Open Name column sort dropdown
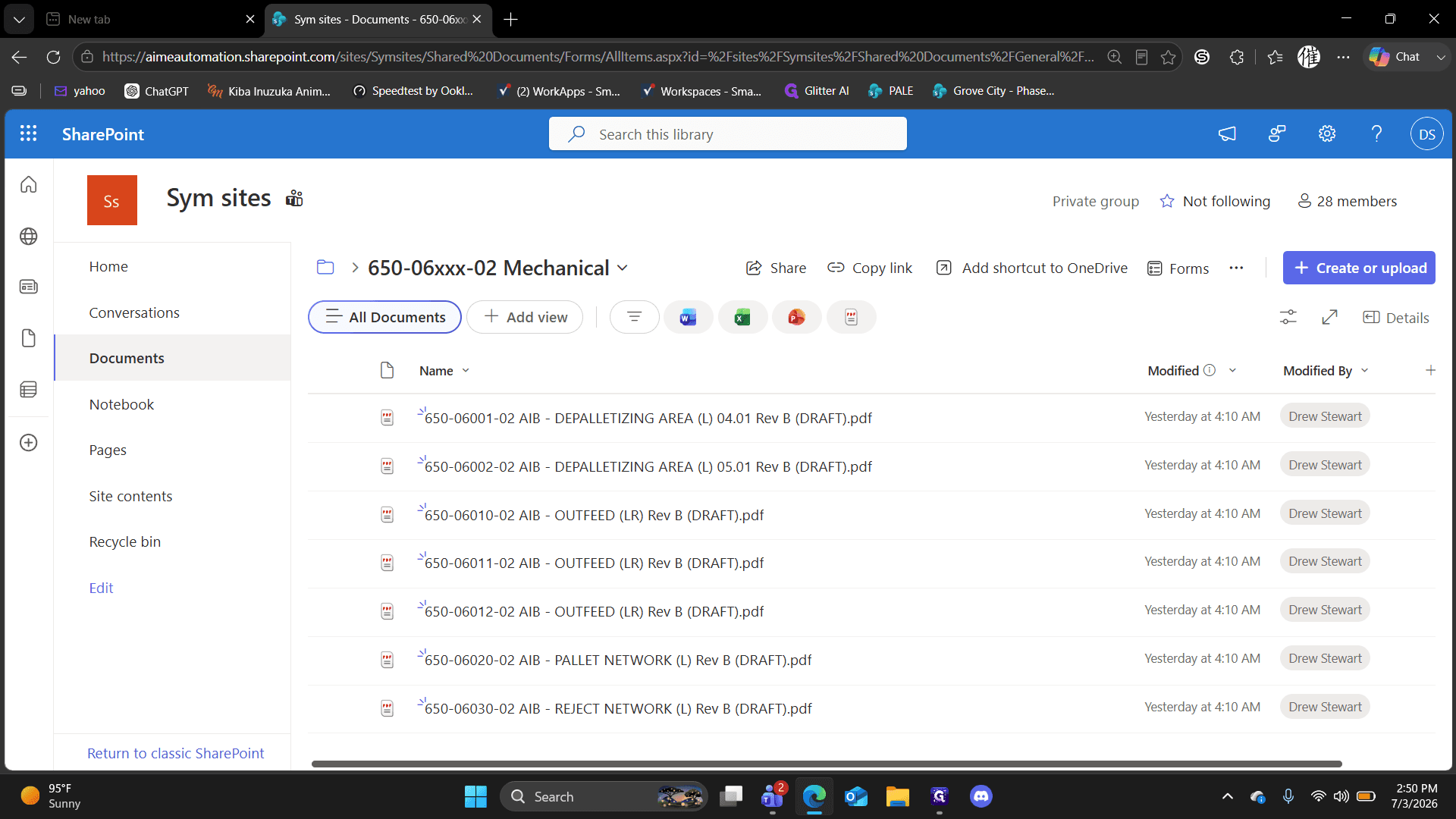The image size is (1456, 819). tap(466, 371)
